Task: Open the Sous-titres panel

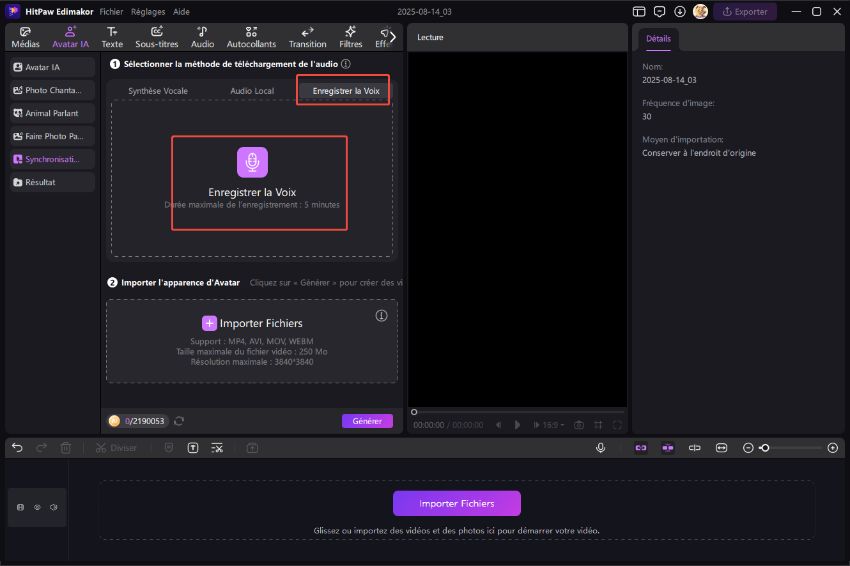Action: point(157,37)
